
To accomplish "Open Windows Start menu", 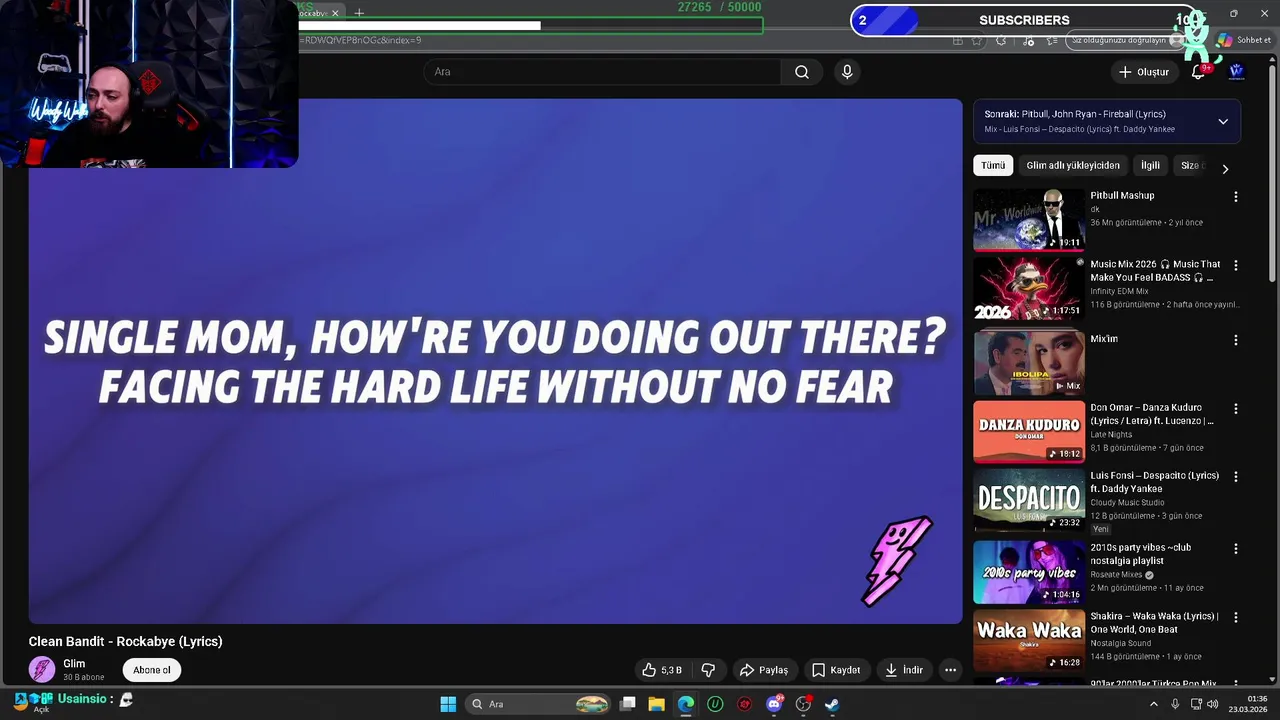I will pyautogui.click(x=448, y=704).
